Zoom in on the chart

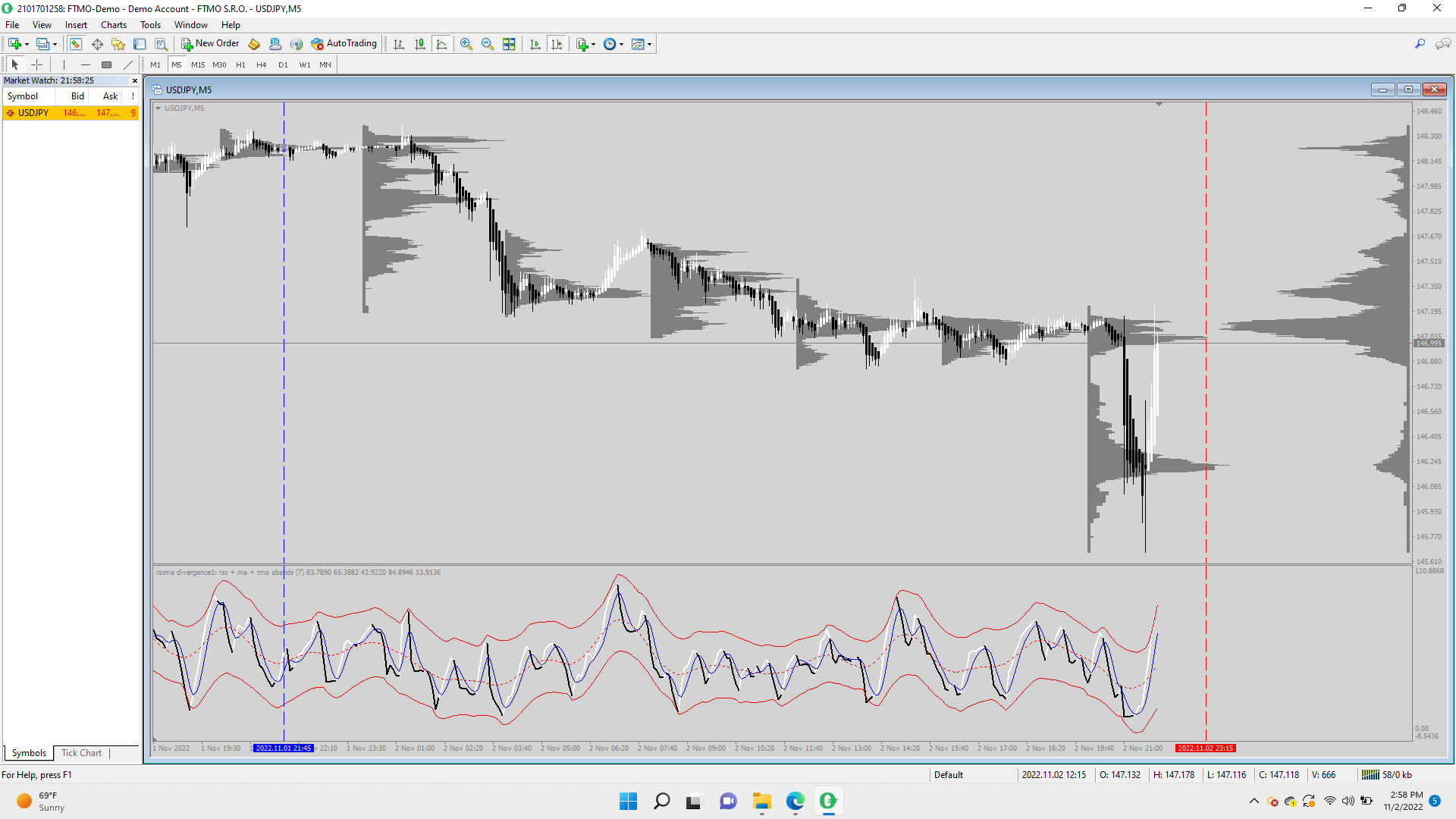tap(466, 44)
